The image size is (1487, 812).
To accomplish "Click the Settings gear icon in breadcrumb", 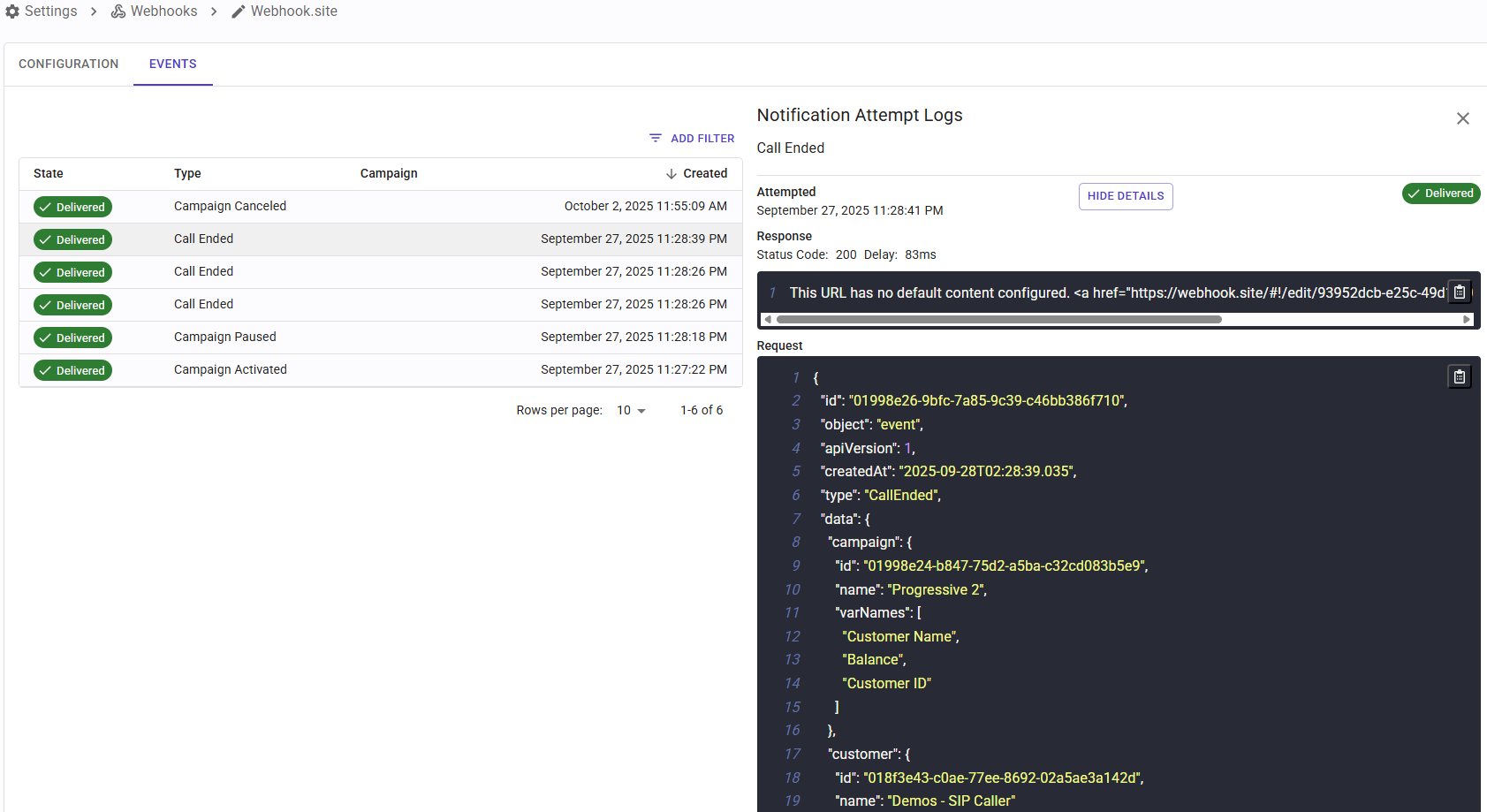I will click(12, 11).
